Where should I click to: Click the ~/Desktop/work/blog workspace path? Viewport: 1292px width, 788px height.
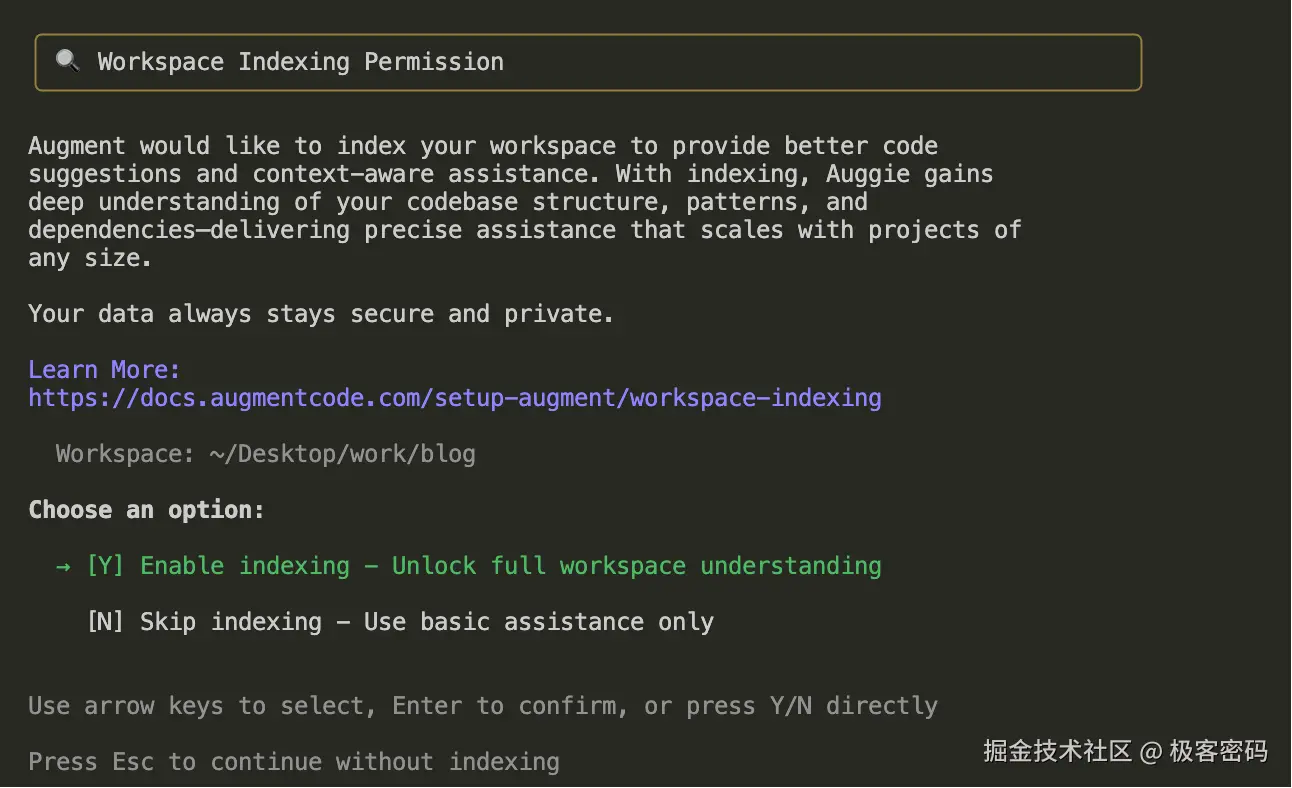pos(342,454)
